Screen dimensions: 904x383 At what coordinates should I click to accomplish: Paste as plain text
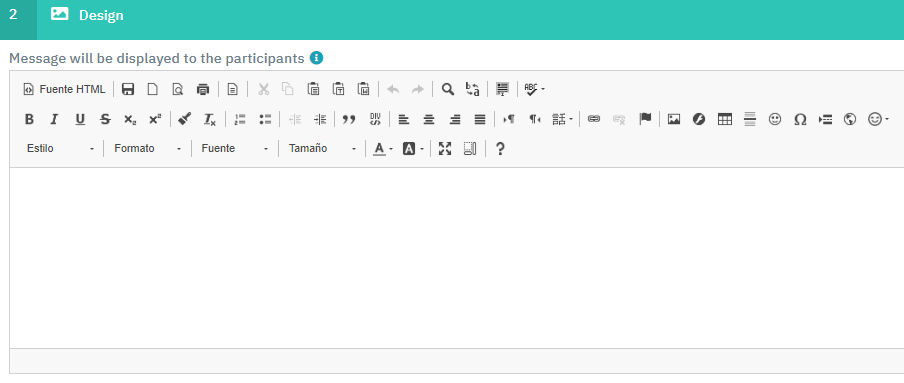[338, 89]
